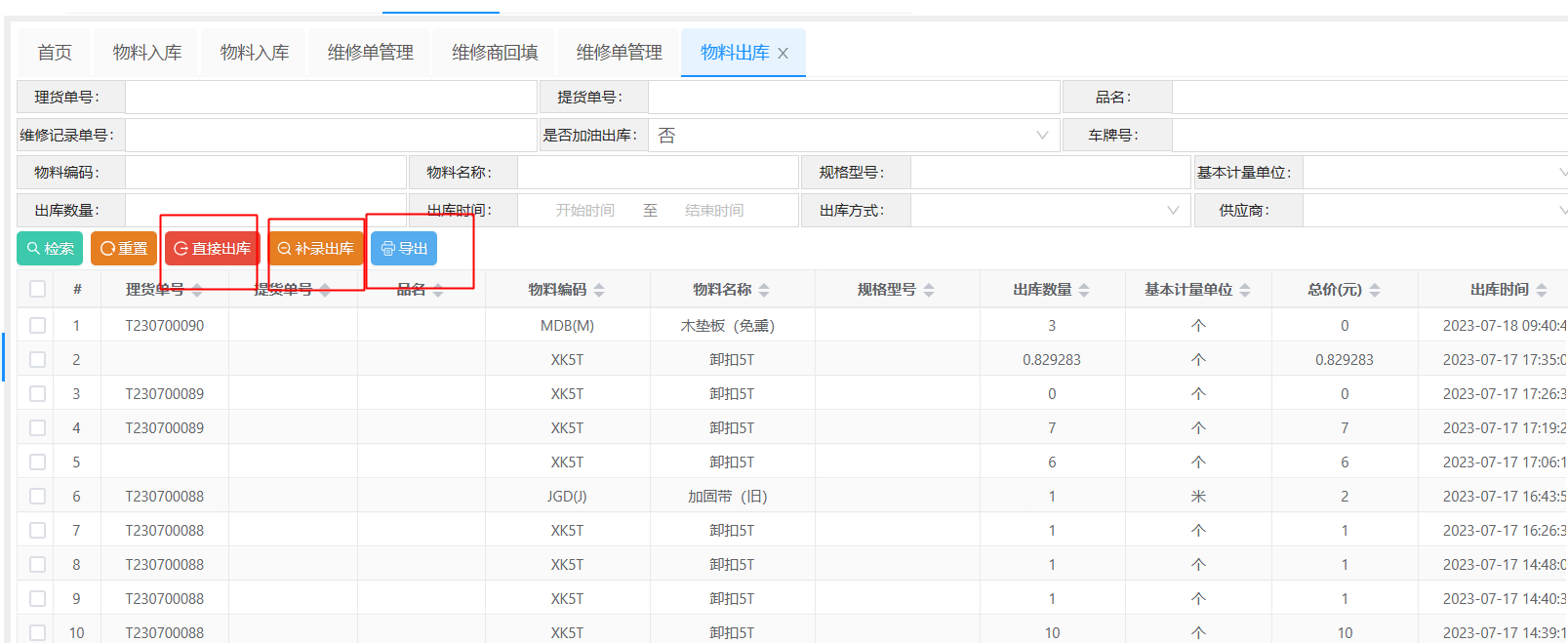Click the sort icon on 出库时间 column

[1542, 290]
